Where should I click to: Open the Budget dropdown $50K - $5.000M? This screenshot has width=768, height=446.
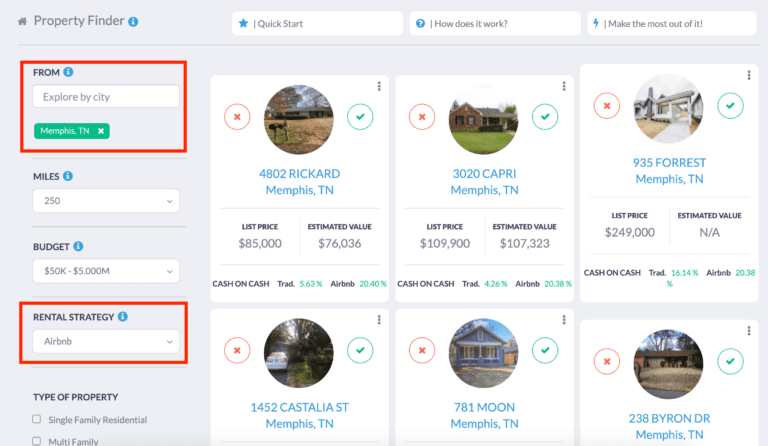click(105, 272)
